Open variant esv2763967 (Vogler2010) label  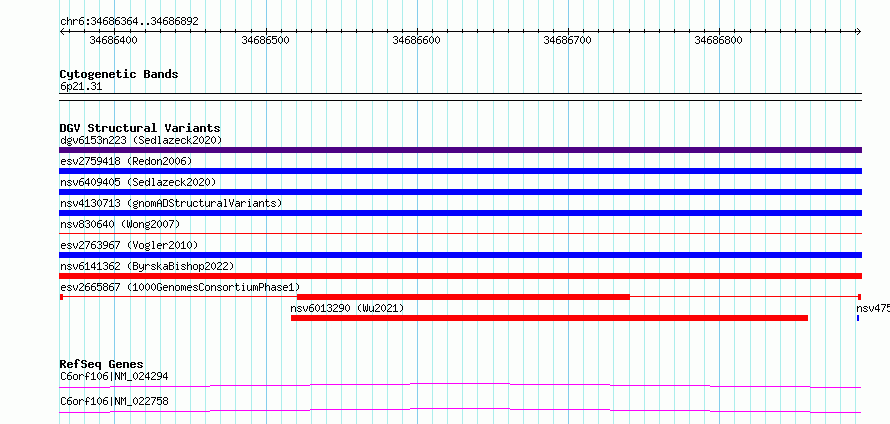point(129,245)
